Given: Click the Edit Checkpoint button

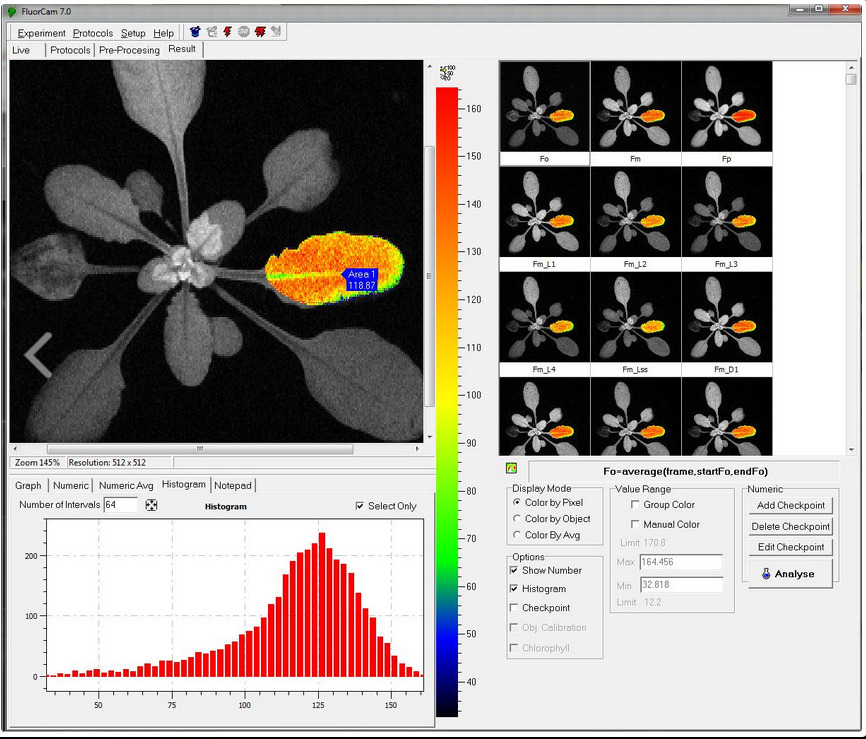Looking at the screenshot, I should 790,547.
